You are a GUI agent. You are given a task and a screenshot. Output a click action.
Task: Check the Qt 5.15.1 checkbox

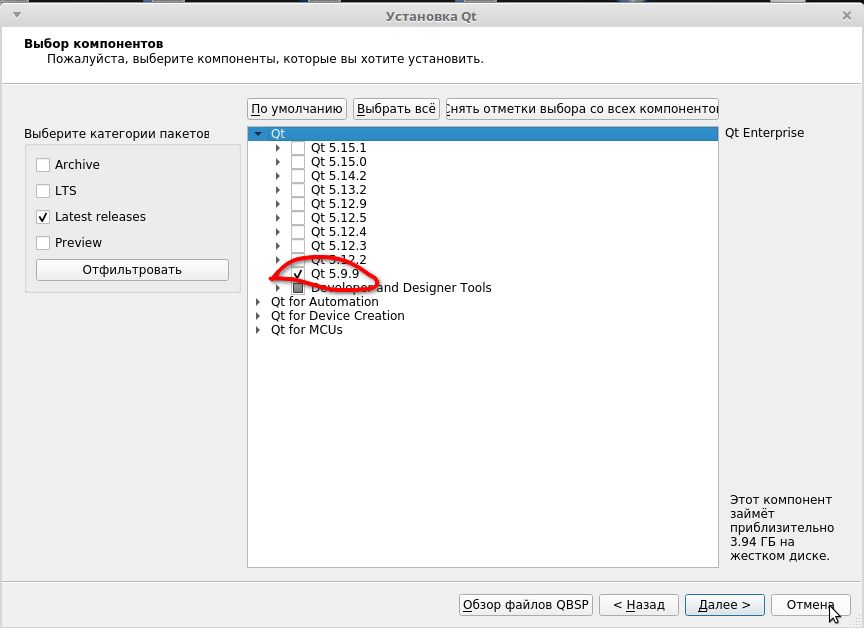pos(298,148)
